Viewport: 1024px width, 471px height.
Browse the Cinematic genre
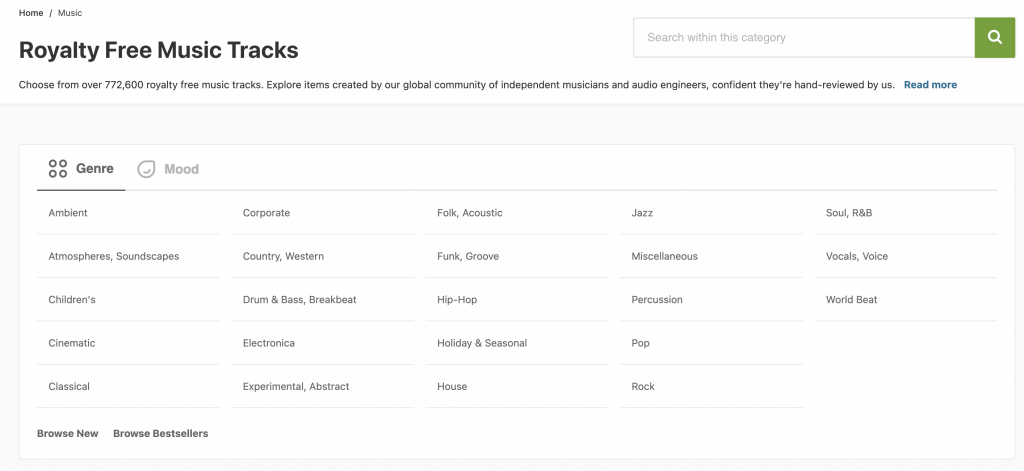tap(72, 343)
